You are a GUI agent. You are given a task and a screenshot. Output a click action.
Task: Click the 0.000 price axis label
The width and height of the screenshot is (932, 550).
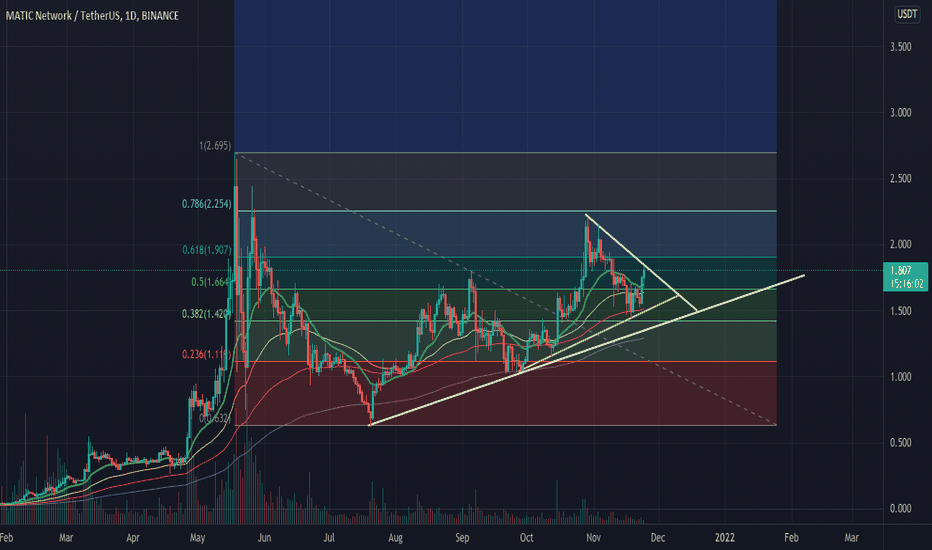point(900,509)
